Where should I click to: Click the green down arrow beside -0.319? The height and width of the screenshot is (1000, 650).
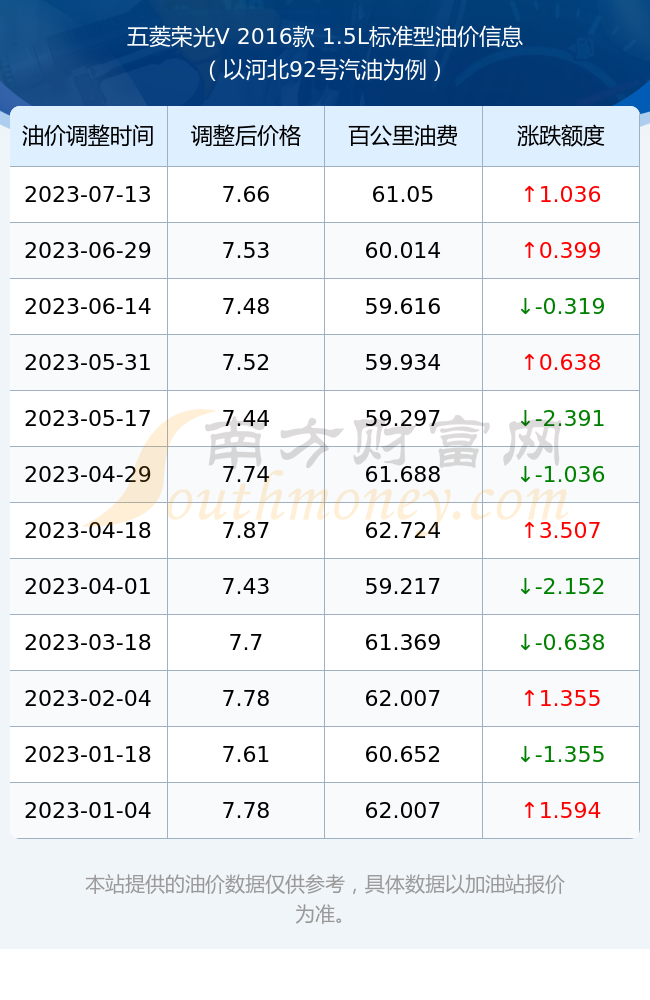point(525,307)
